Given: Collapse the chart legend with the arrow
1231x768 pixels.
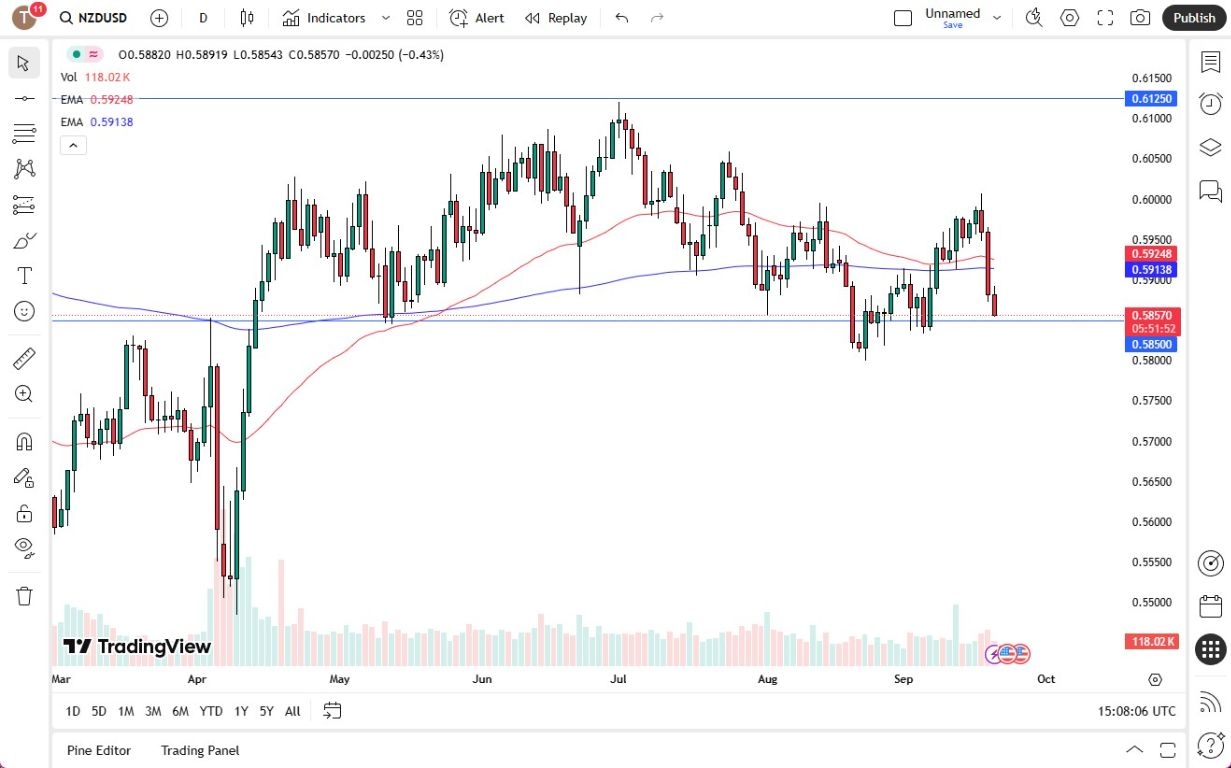Looking at the screenshot, I should tap(73, 145).
